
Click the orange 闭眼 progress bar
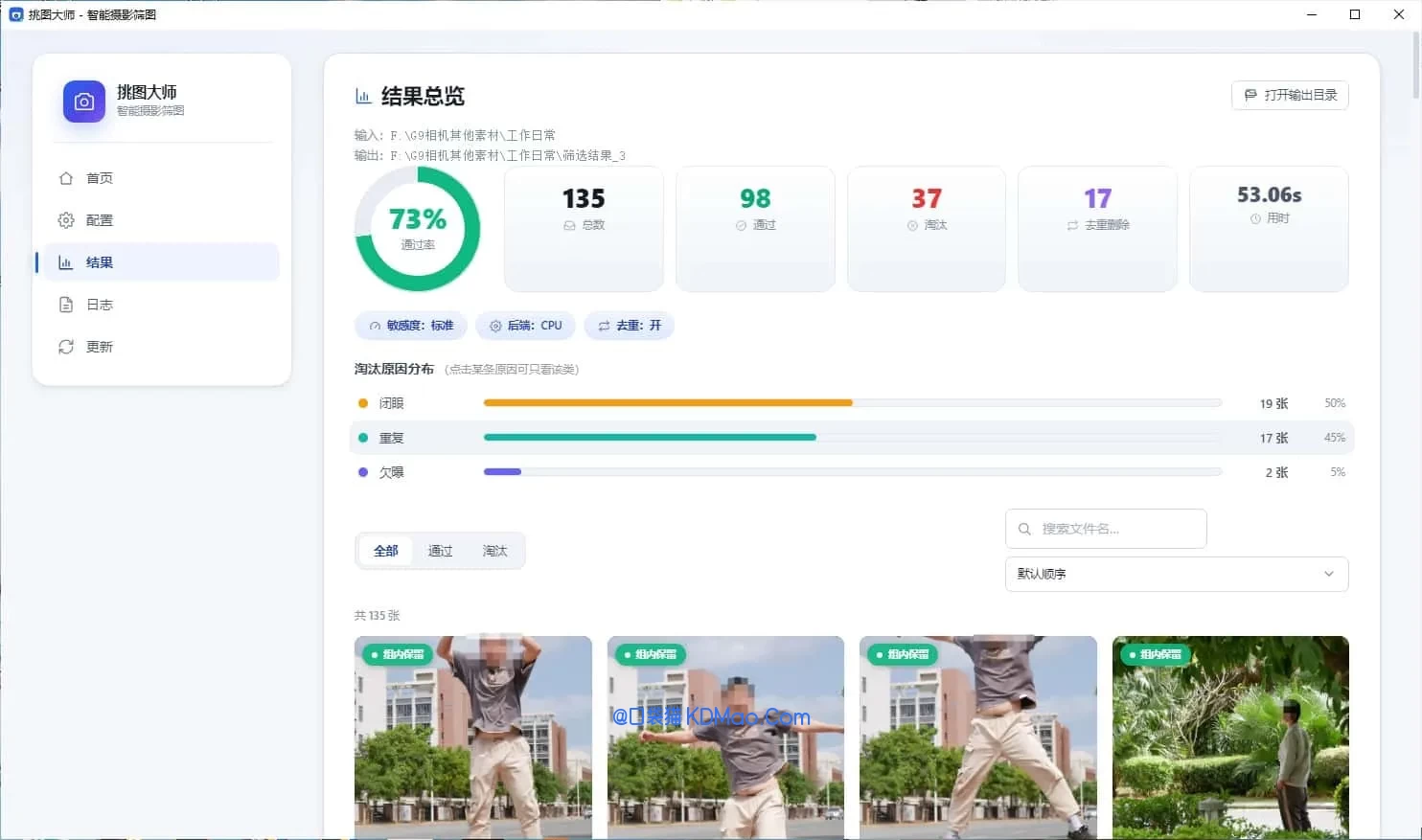point(668,403)
